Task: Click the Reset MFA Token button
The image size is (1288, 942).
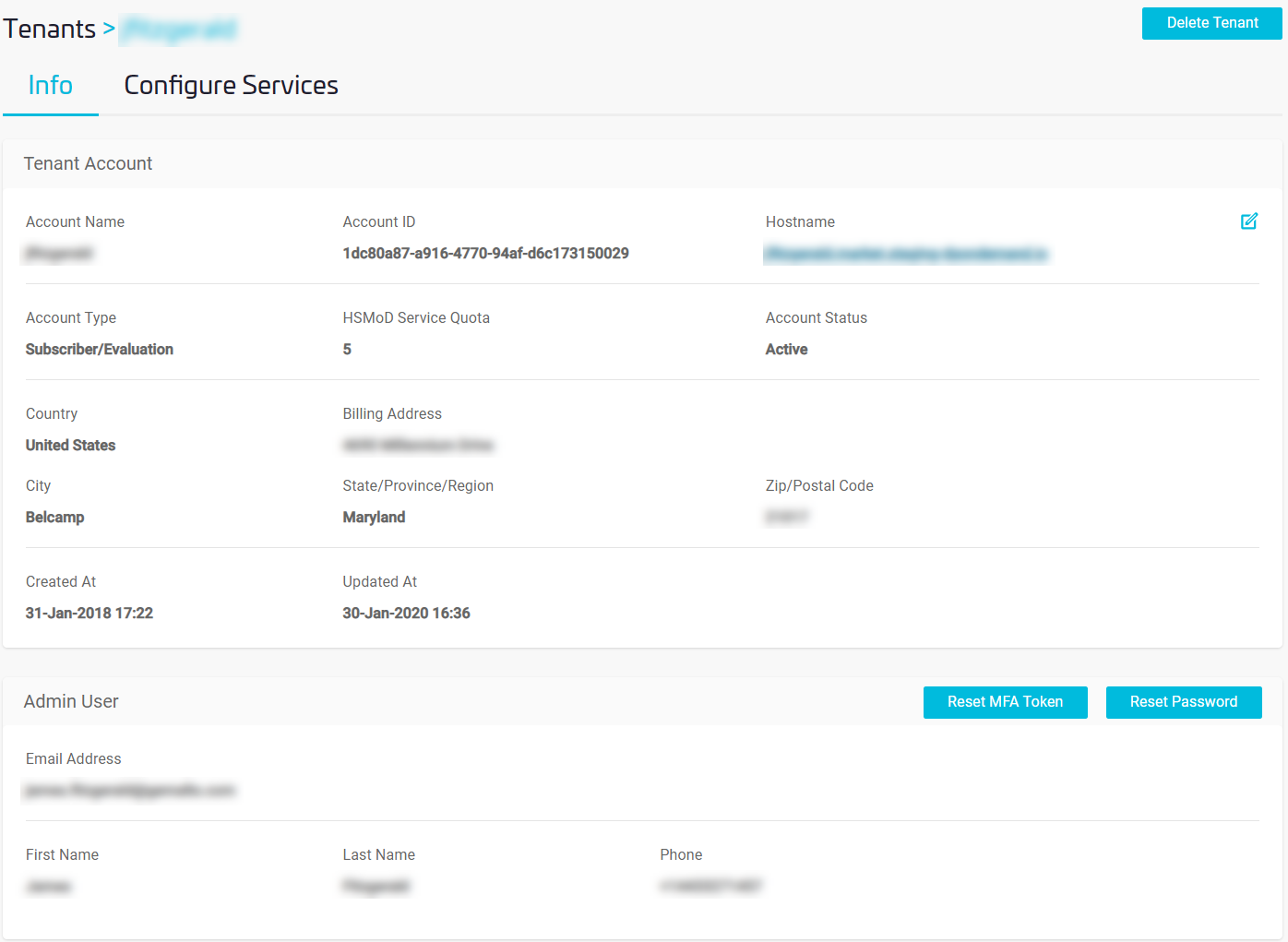Action: (x=1005, y=702)
